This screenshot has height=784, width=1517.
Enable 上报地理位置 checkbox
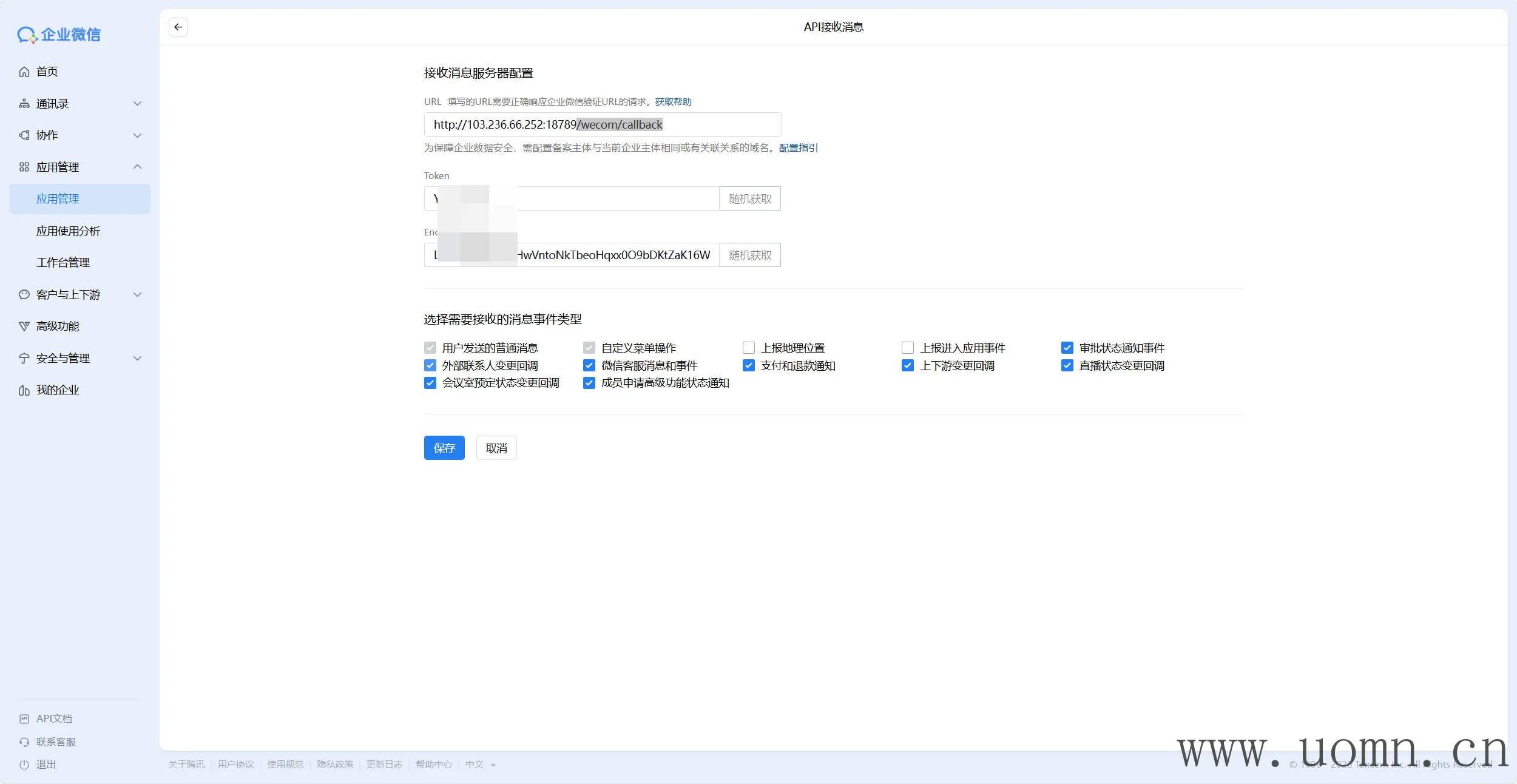[749, 348]
